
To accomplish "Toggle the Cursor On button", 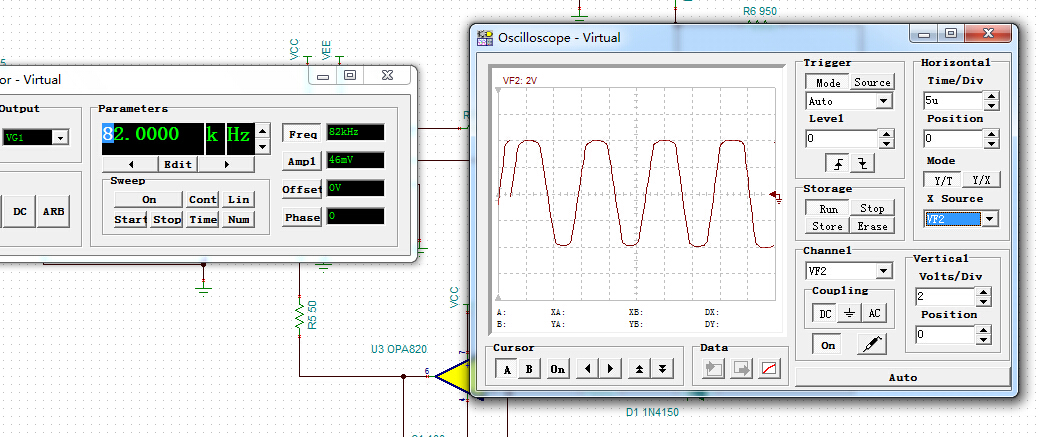I will coord(558,369).
